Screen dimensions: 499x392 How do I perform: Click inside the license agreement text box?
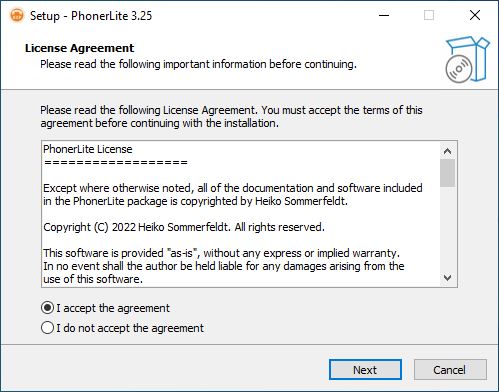coord(241,214)
